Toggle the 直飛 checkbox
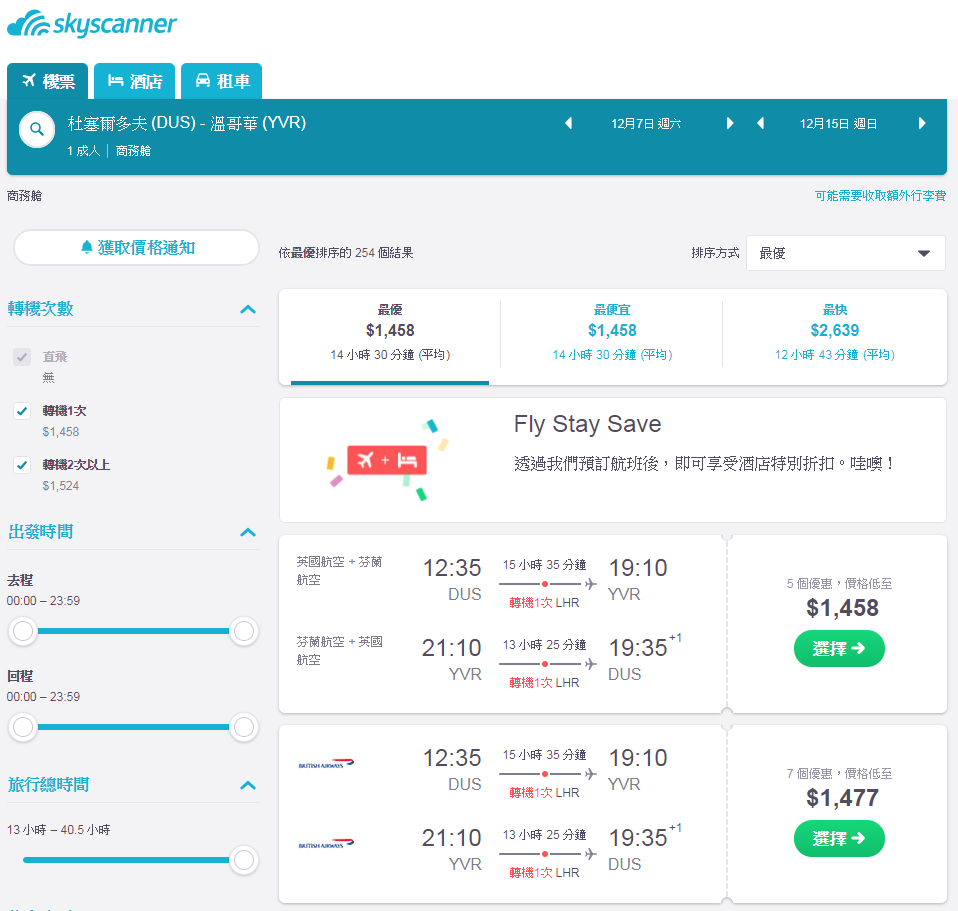This screenshot has width=958, height=911. pyautogui.click(x=22, y=357)
